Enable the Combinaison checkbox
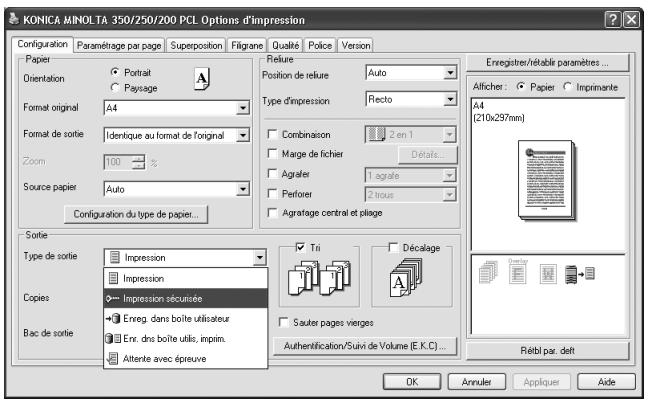The image size is (648, 400). click(x=272, y=134)
